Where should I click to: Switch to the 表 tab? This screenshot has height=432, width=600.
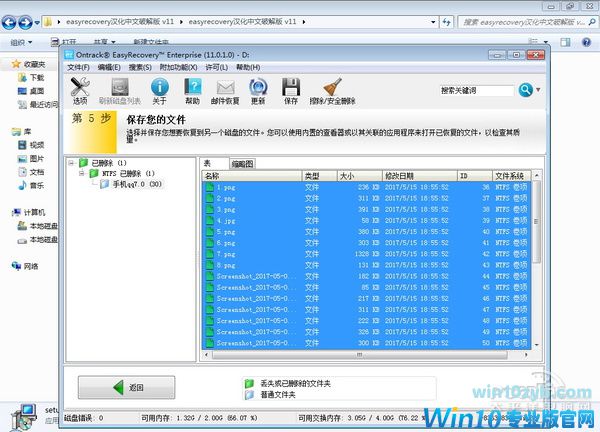207,163
